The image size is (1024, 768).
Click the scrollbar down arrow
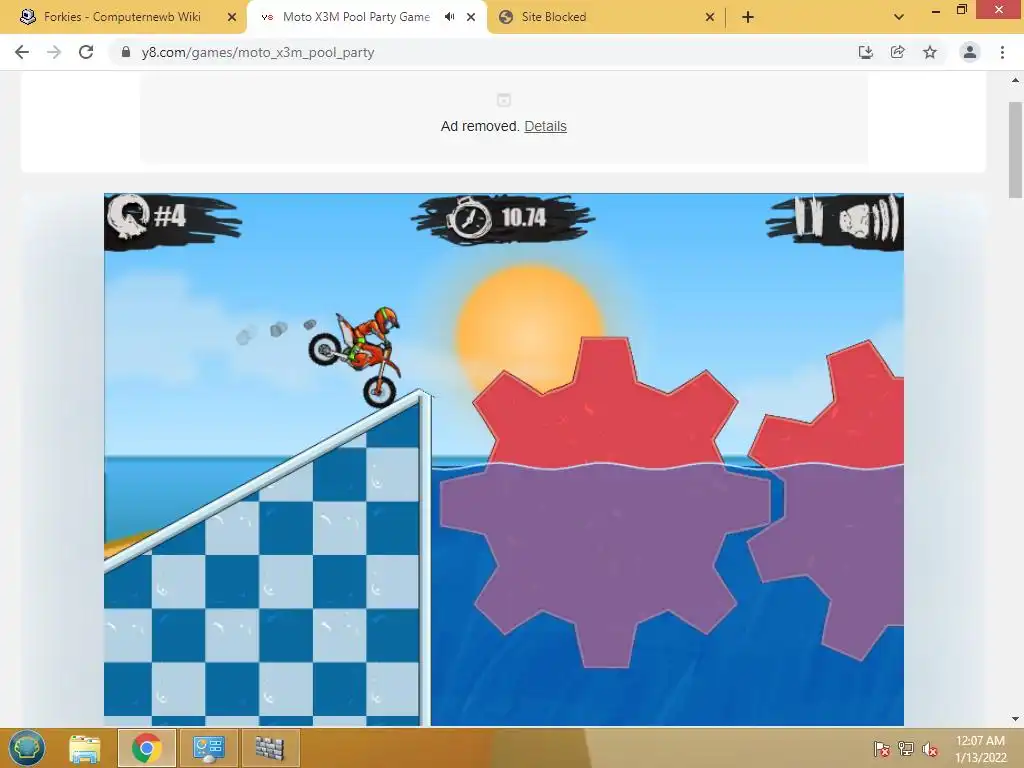pyautogui.click(x=1016, y=719)
